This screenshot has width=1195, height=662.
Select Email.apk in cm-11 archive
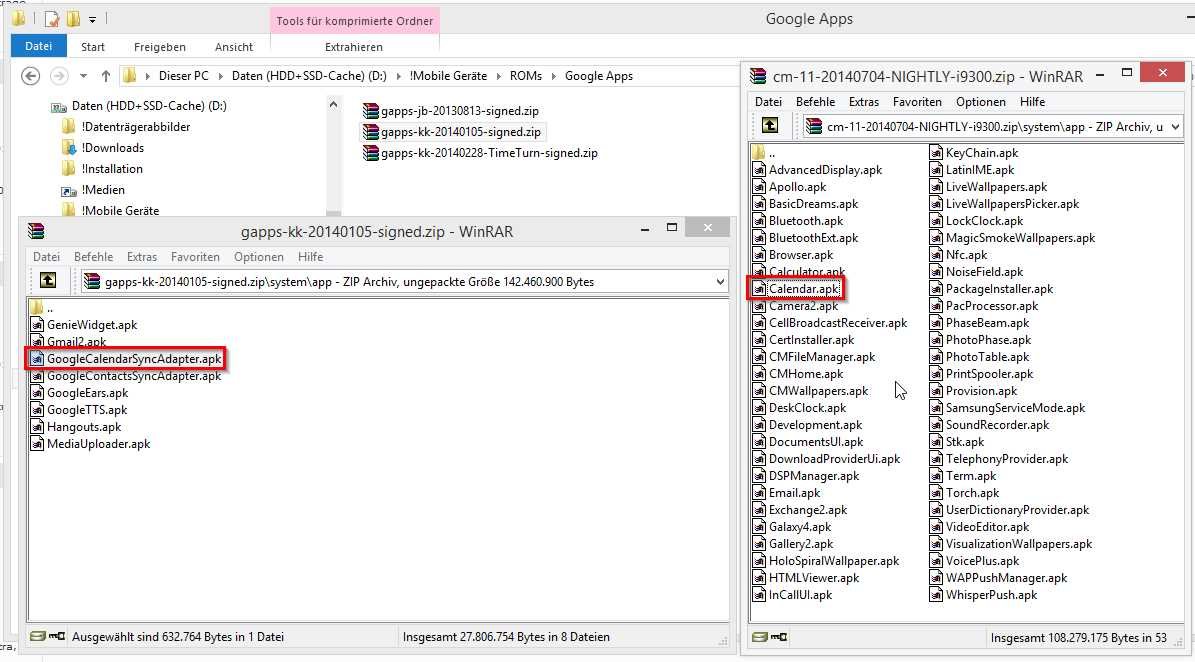tap(787, 493)
